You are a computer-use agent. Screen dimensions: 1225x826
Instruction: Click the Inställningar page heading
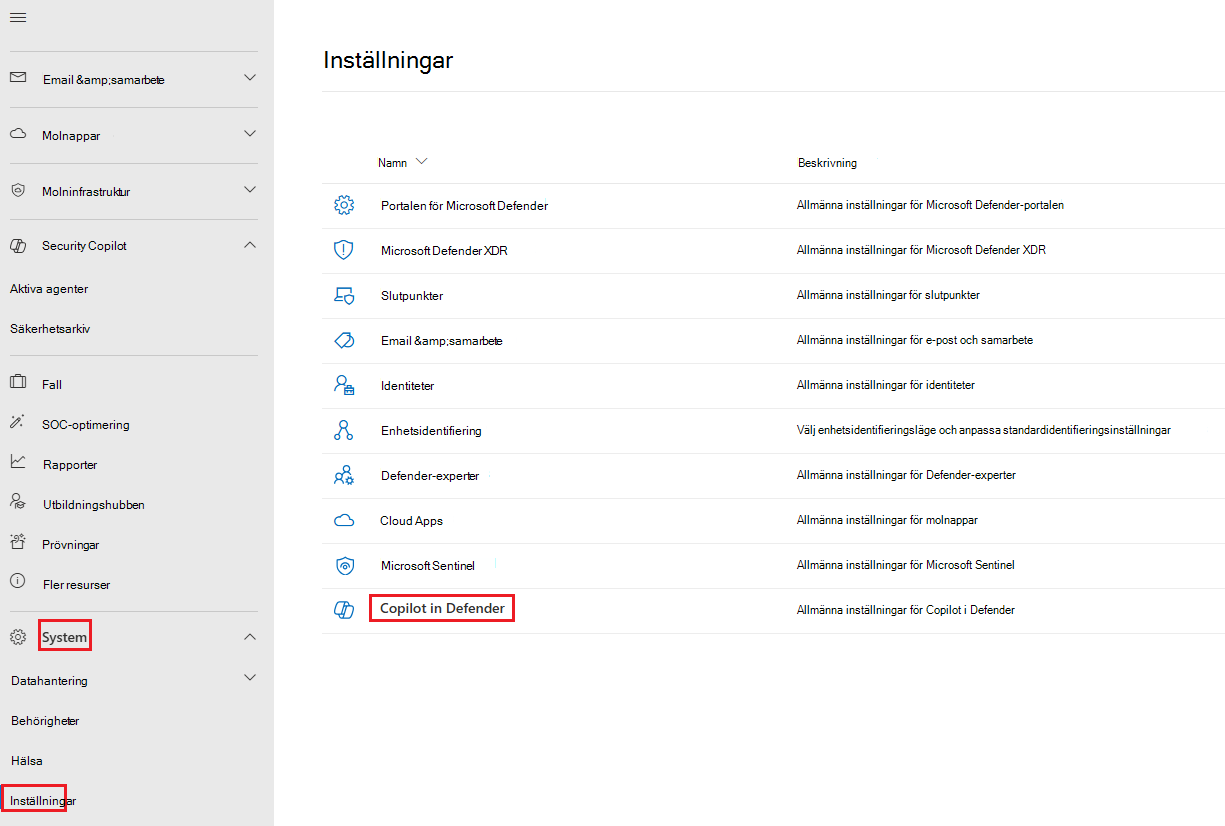tap(388, 60)
